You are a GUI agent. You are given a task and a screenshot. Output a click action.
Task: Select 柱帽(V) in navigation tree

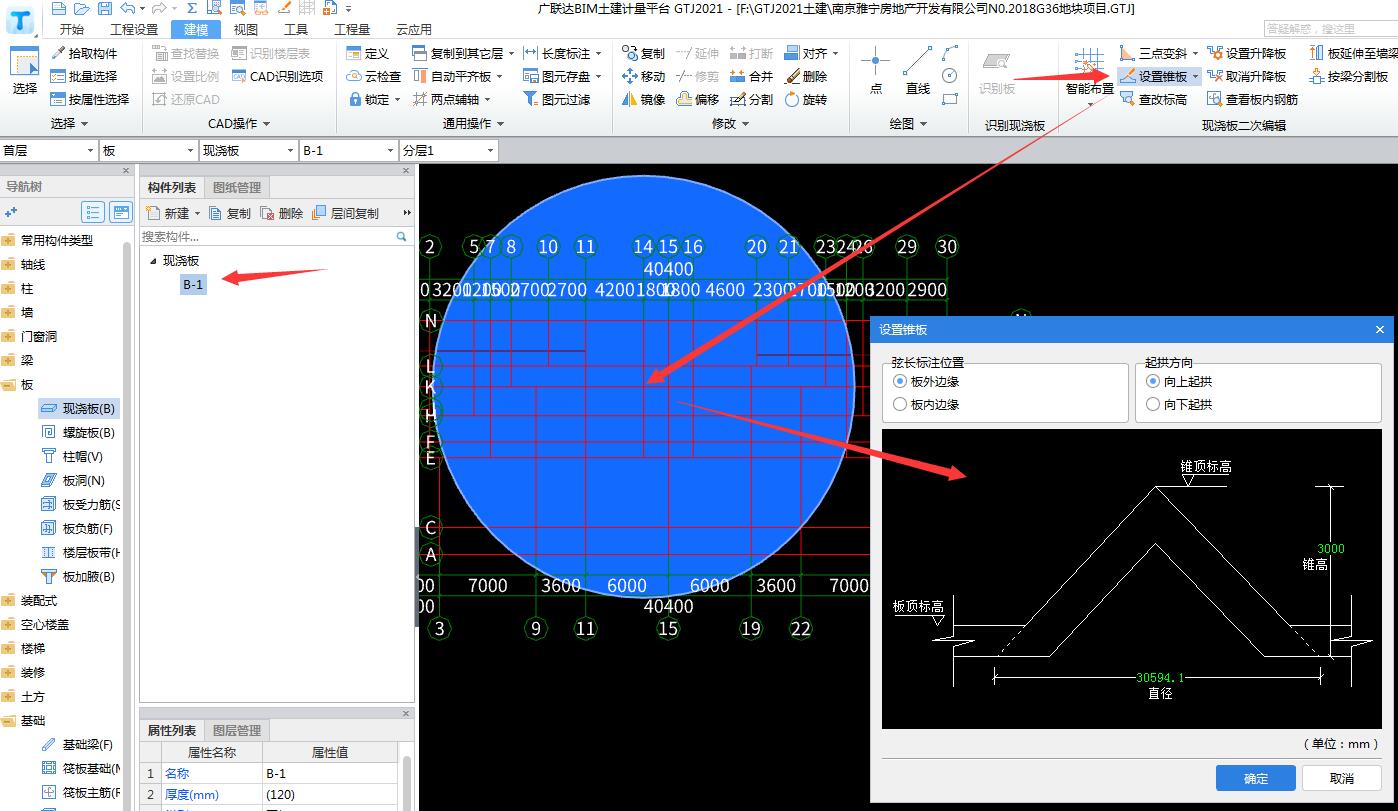[x=72, y=456]
